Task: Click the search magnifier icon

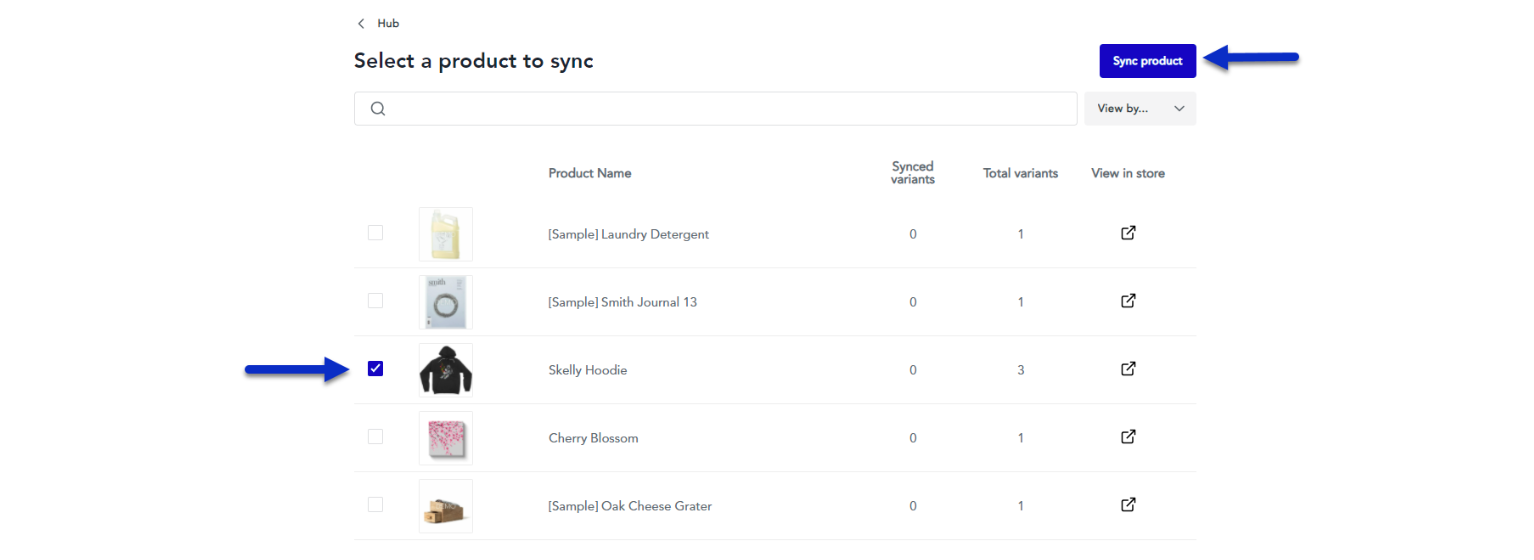Action: click(378, 109)
